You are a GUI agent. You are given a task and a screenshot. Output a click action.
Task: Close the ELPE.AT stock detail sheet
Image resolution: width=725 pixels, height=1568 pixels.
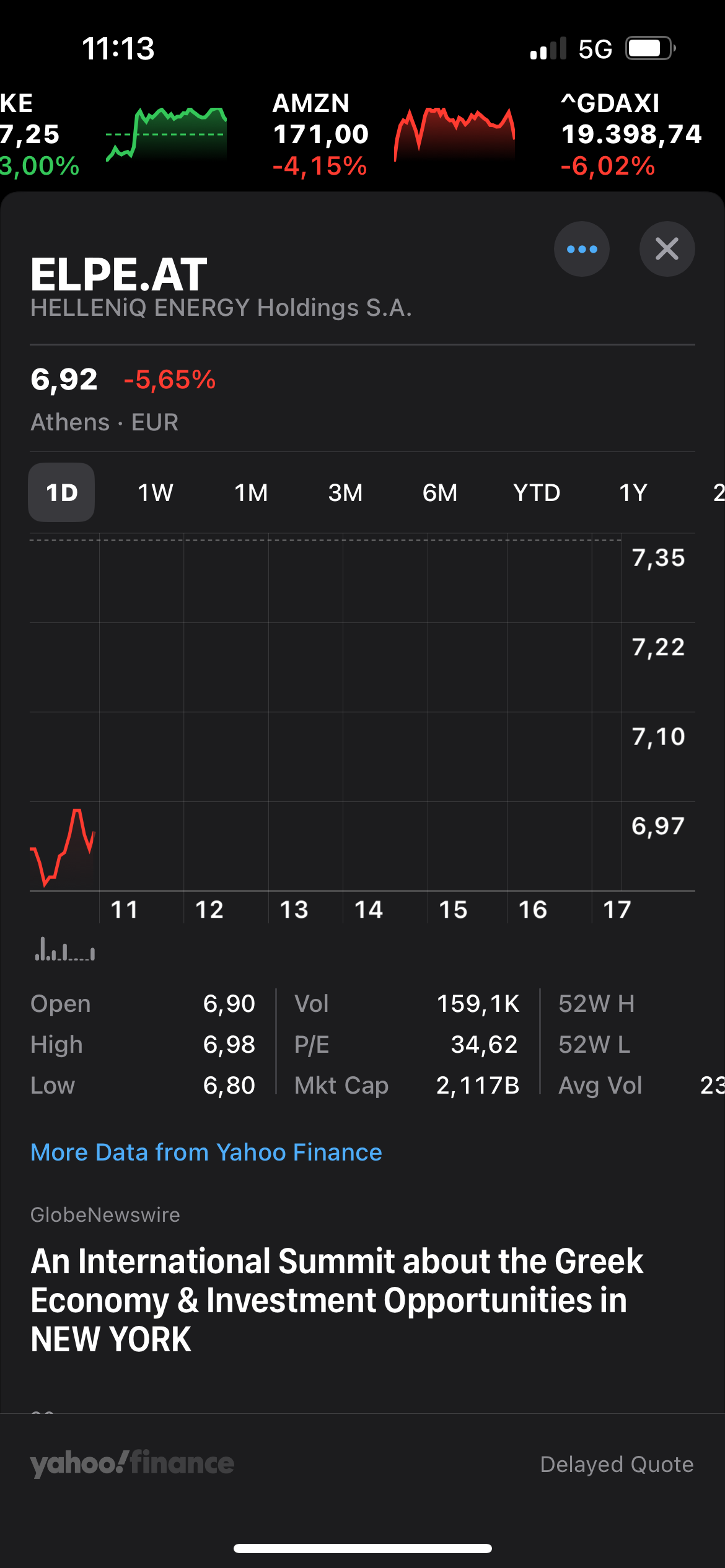pos(667,249)
